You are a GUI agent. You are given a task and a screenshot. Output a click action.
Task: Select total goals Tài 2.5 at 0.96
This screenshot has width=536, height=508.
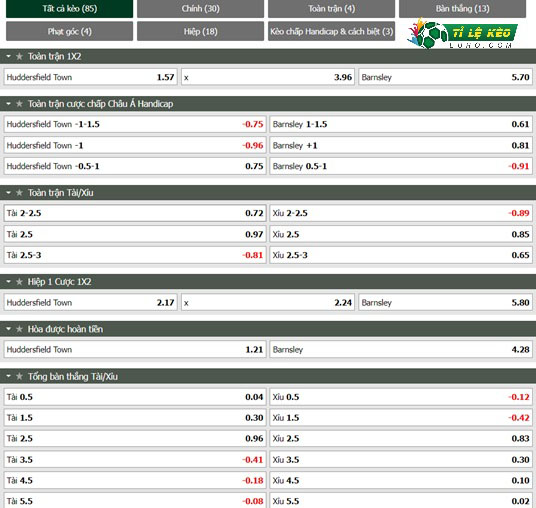[x=135, y=439]
